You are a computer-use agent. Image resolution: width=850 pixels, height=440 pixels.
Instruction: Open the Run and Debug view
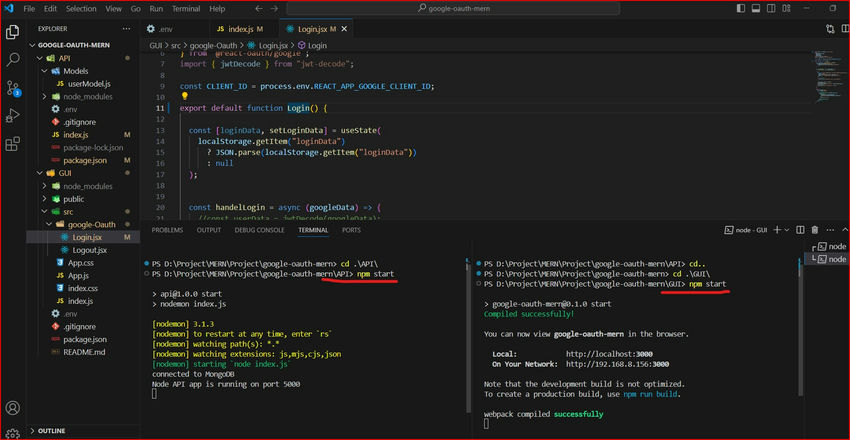click(13, 117)
